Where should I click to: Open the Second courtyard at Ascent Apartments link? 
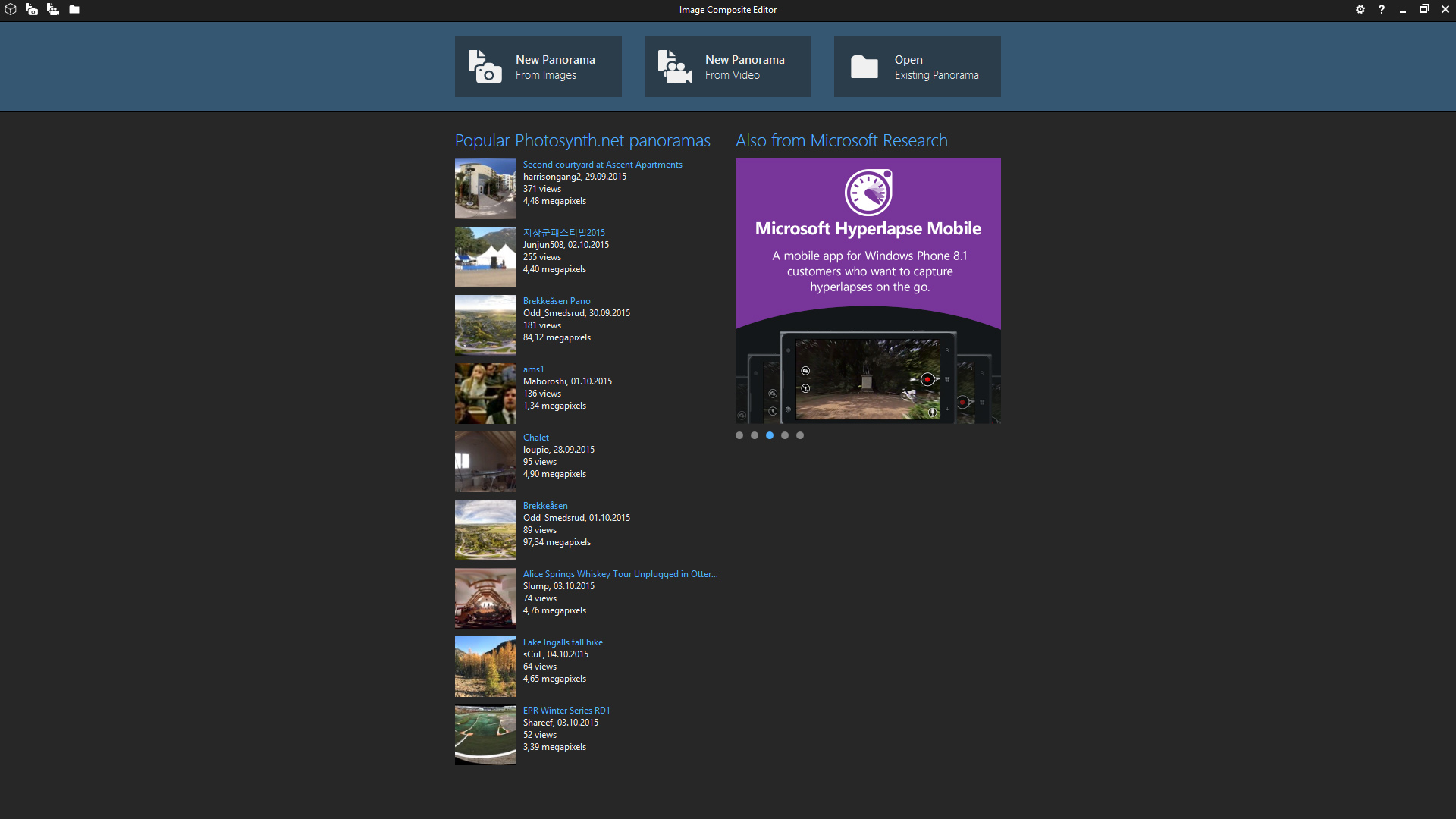point(602,164)
